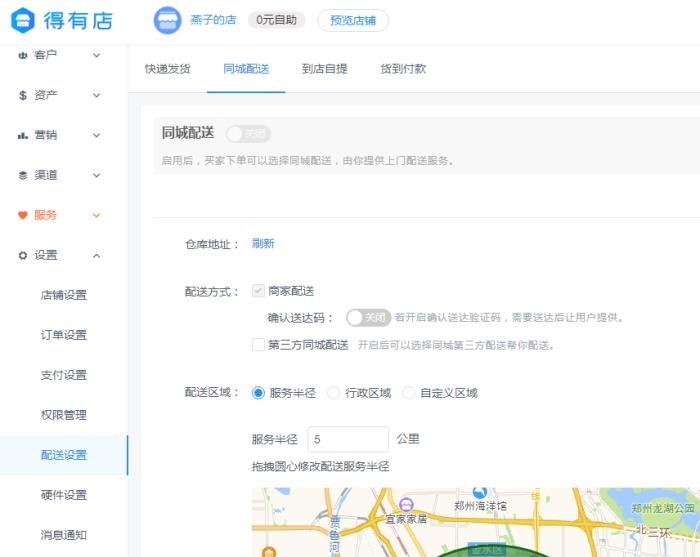Click the 燕子的店 shop name link
This screenshot has height=557, width=700.
[213, 20]
